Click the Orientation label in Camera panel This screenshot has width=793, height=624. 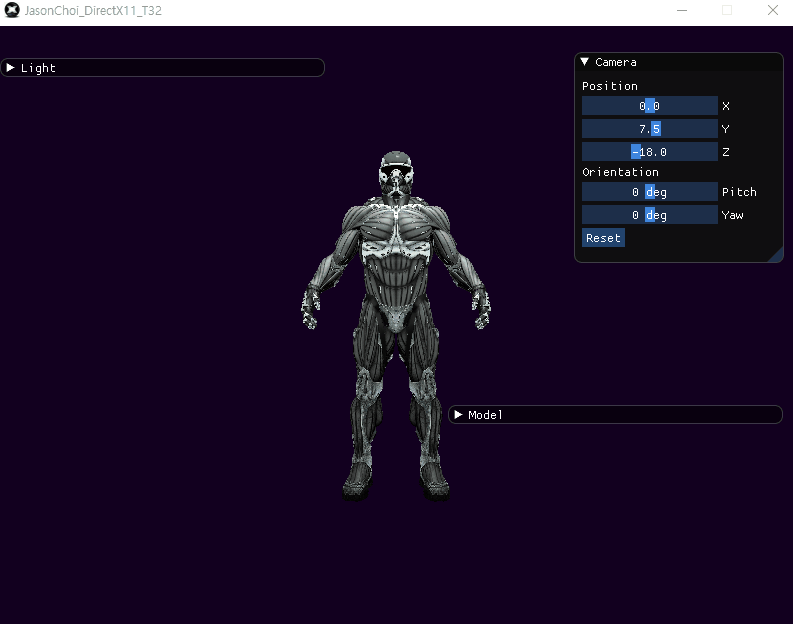pyautogui.click(x=621, y=172)
